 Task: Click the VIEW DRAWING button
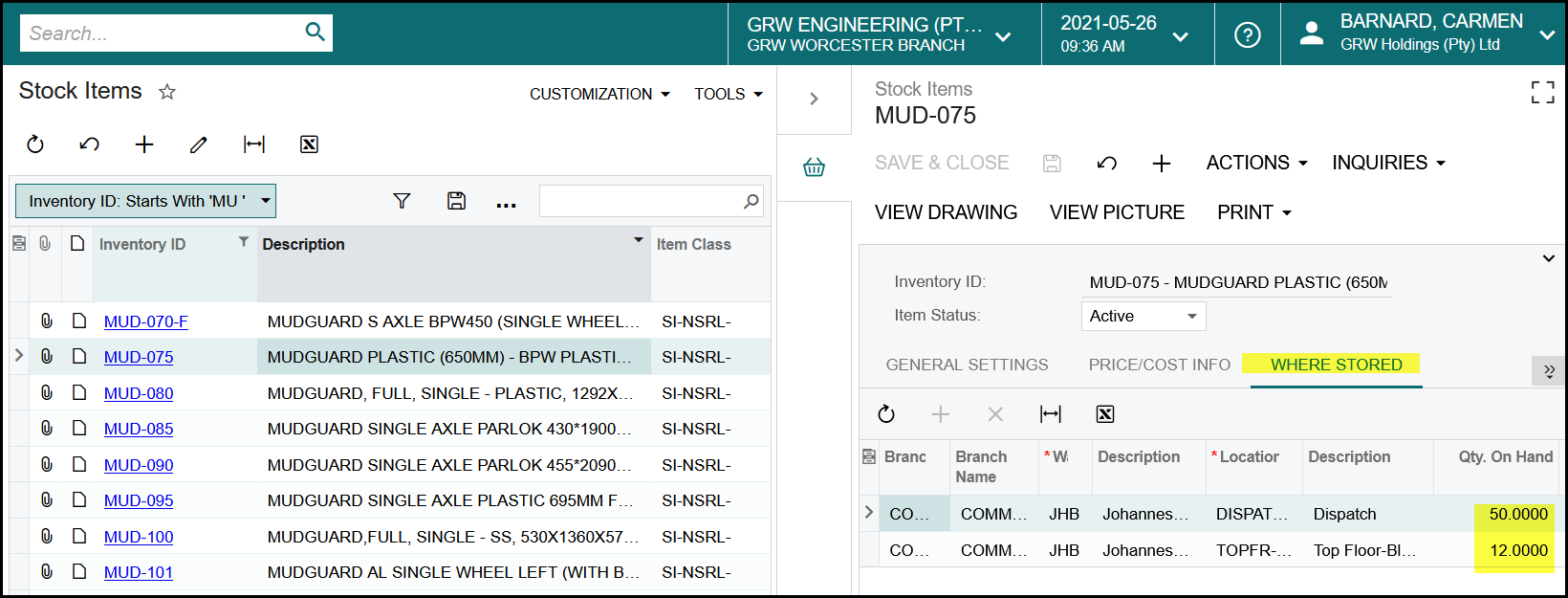[x=946, y=212]
